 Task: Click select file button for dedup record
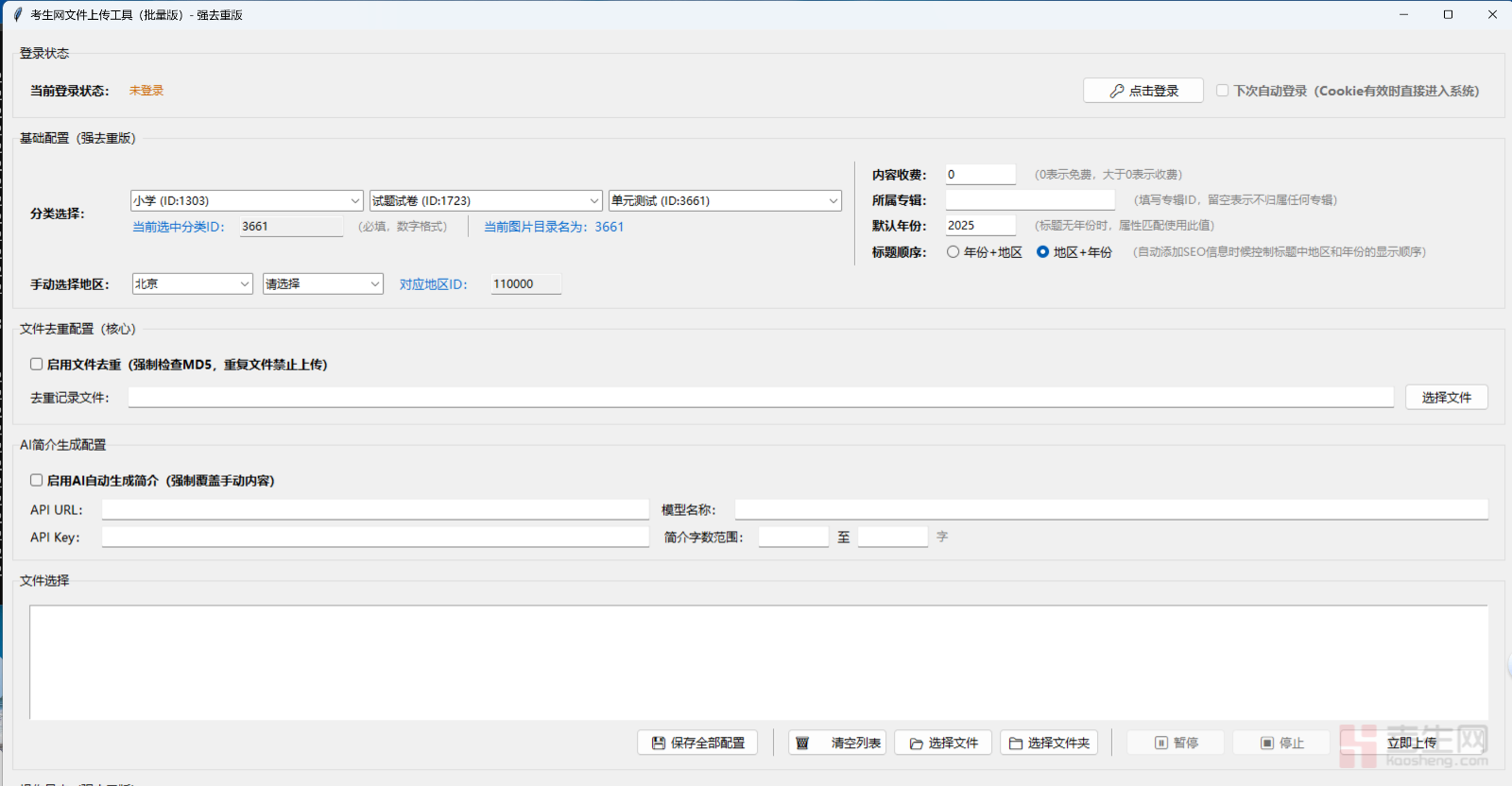(x=1446, y=398)
